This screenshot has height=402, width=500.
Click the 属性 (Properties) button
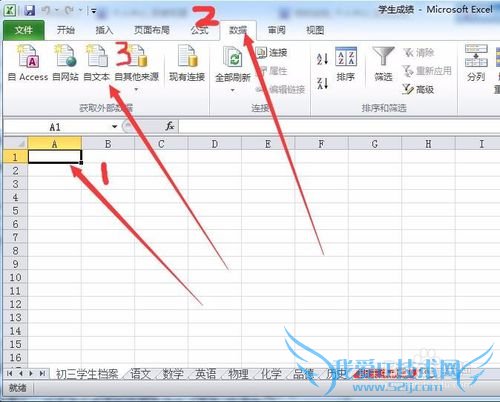(272, 71)
